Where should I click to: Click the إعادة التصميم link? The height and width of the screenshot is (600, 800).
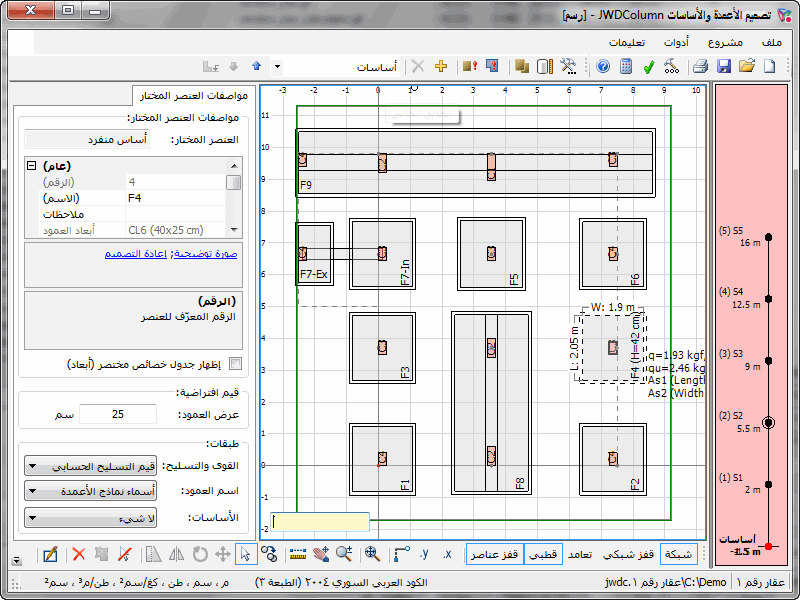point(136,254)
